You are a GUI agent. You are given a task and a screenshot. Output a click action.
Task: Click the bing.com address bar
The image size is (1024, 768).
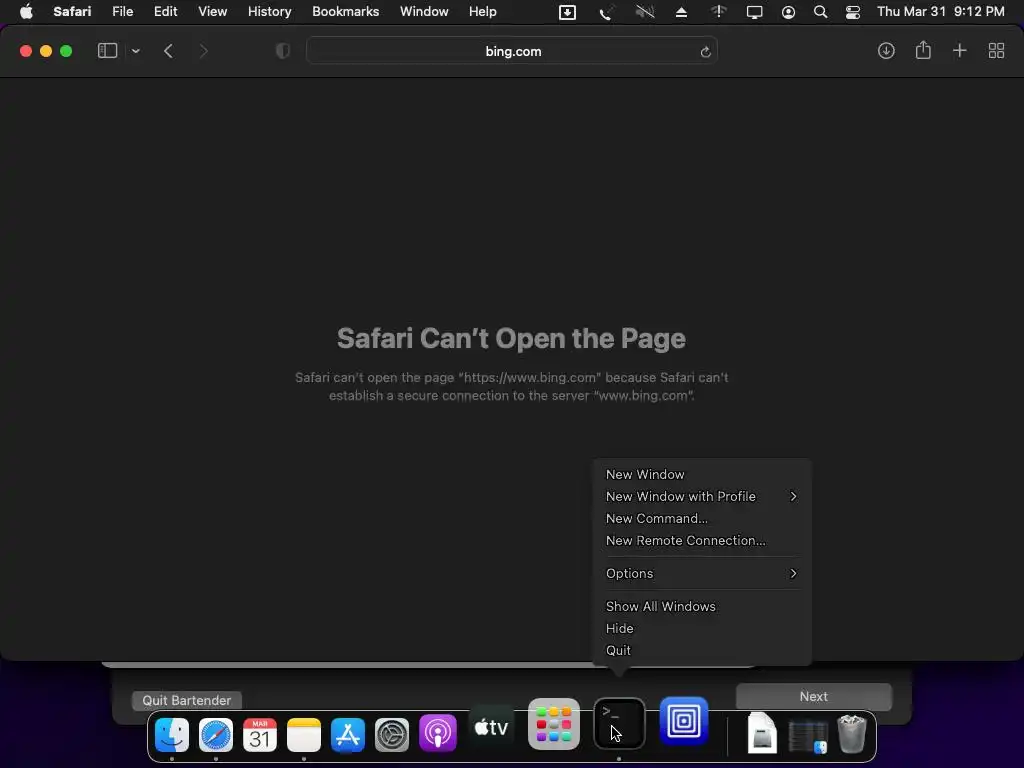(512, 51)
